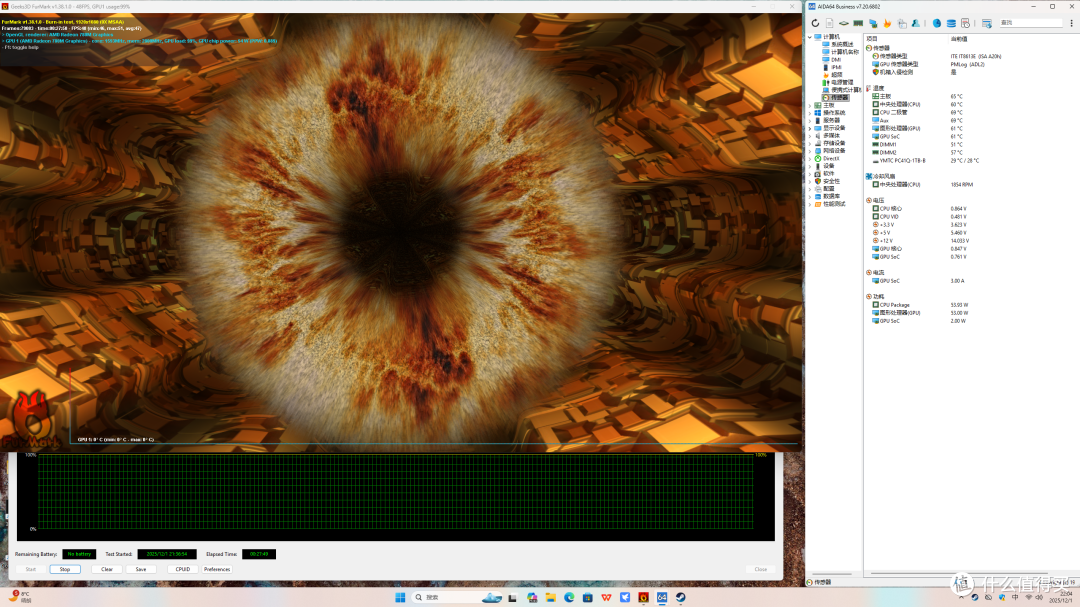Open Preferences in the stability test window
Screen dimensions: 1080x607
click(x=217, y=569)
